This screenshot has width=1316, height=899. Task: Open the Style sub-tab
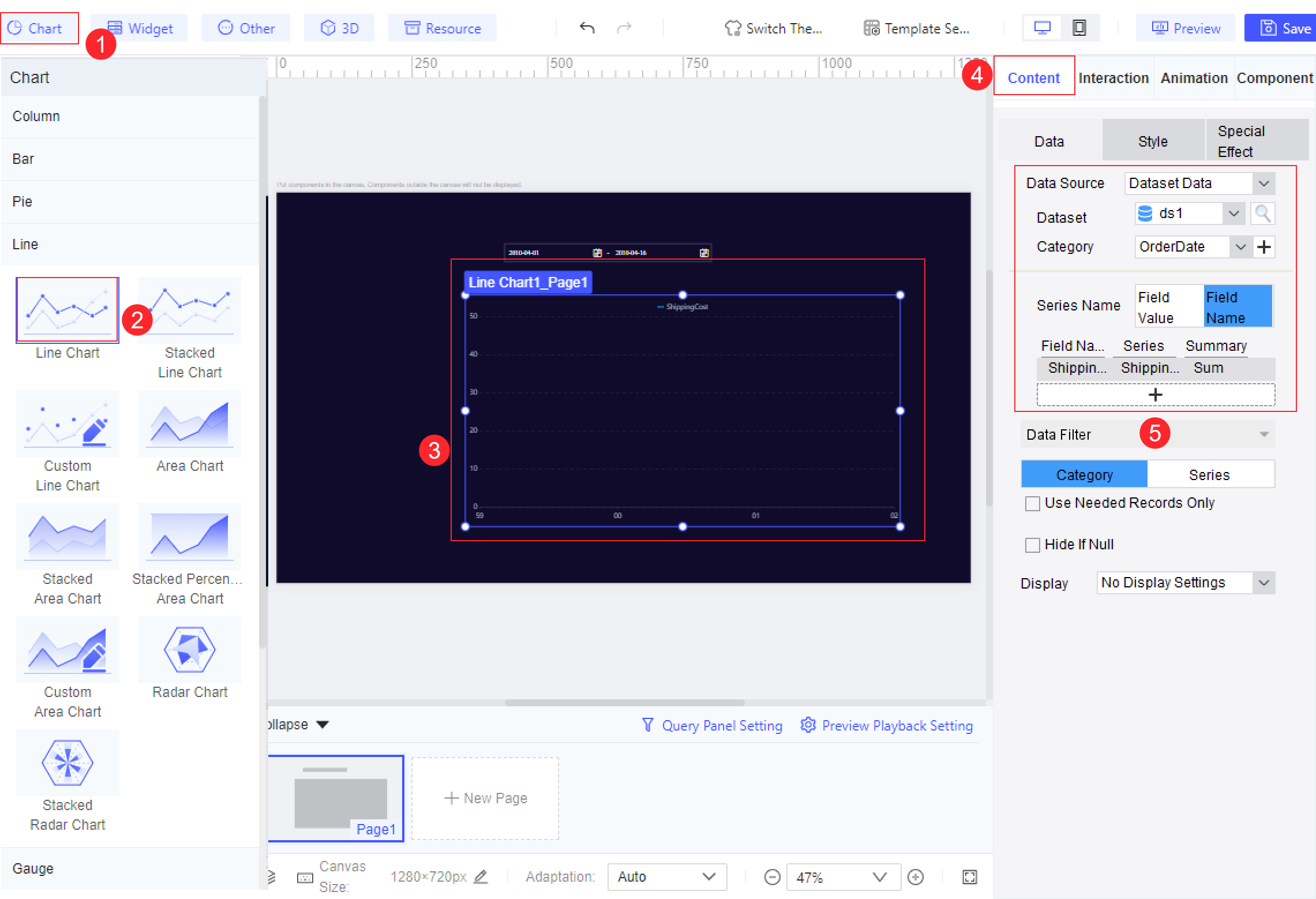click(1153, 141)
